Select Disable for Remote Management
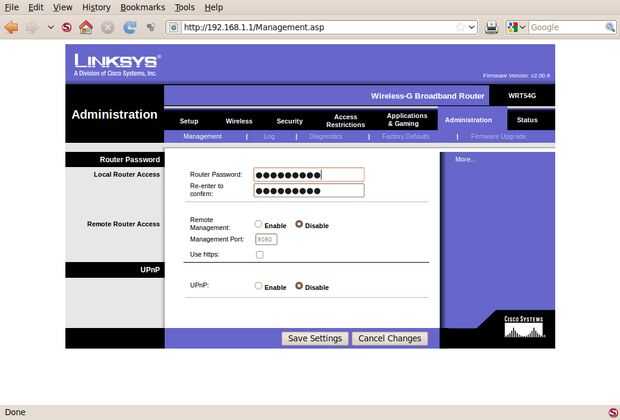 point(299,224)
